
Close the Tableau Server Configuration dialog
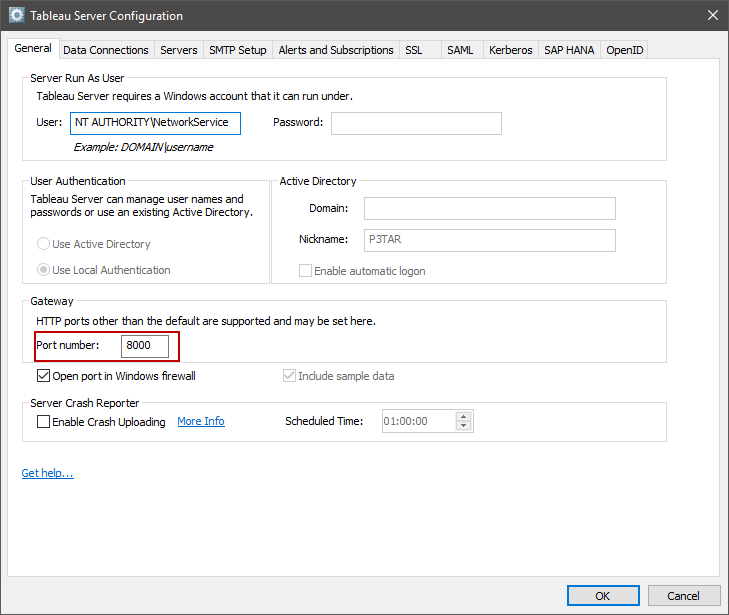[713, 15]
